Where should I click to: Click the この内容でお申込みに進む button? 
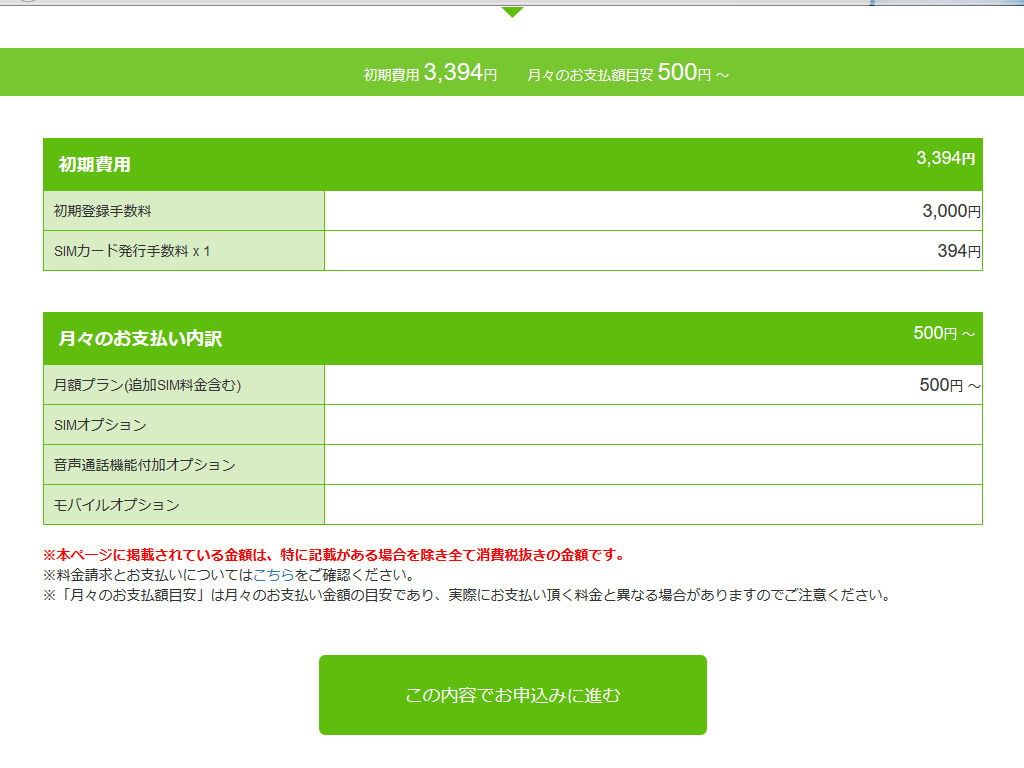pyautogui.click(x=513, y=695)
